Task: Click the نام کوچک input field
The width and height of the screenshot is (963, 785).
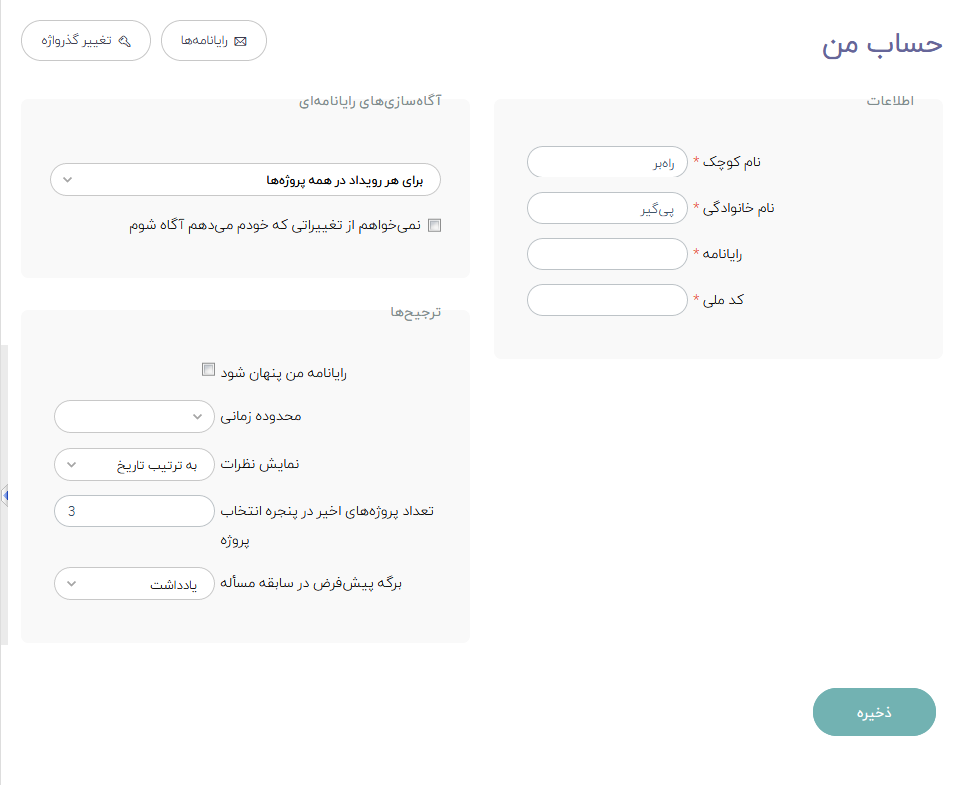Action: [x=607, y=162]
